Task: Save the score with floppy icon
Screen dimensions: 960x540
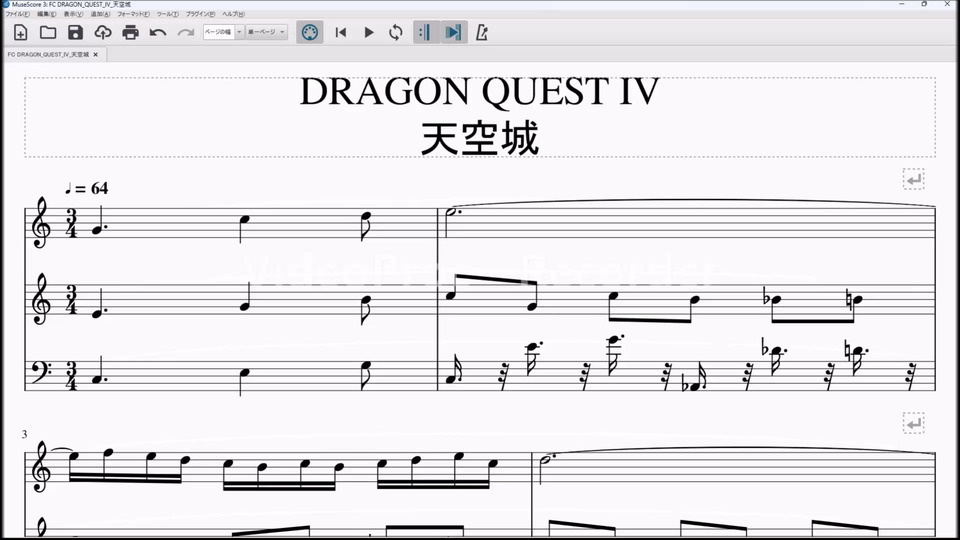Action: click(75, 32)
